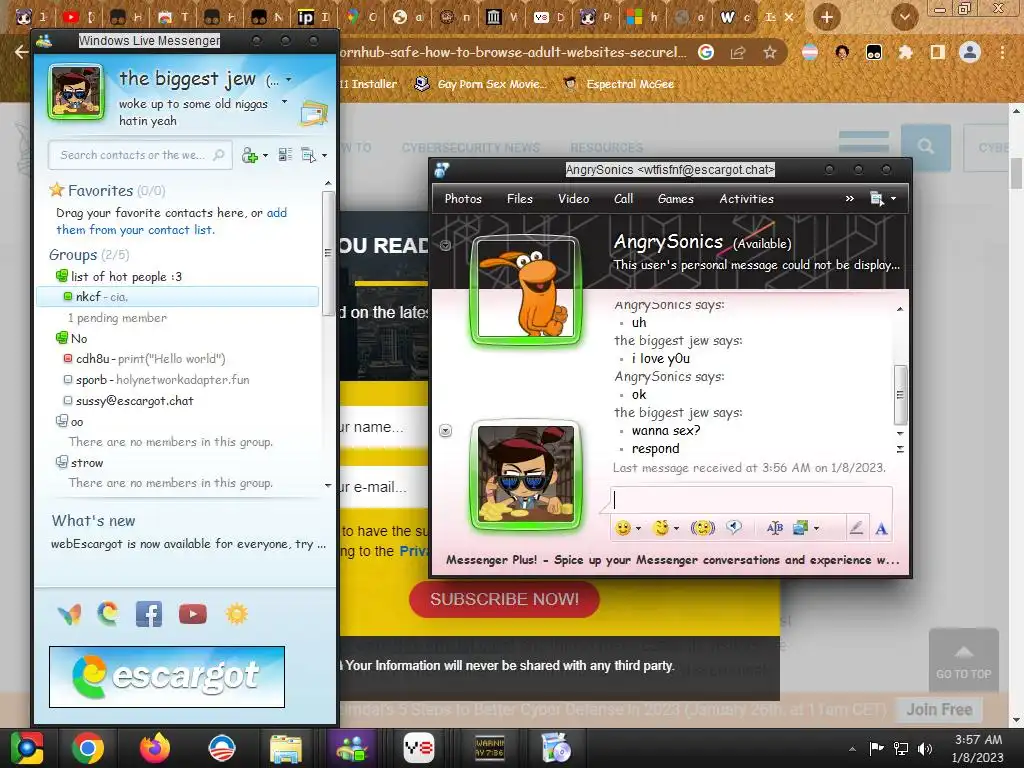Open Activities menu in chat window
1024x768 pixels.
[x=746, y=199]
